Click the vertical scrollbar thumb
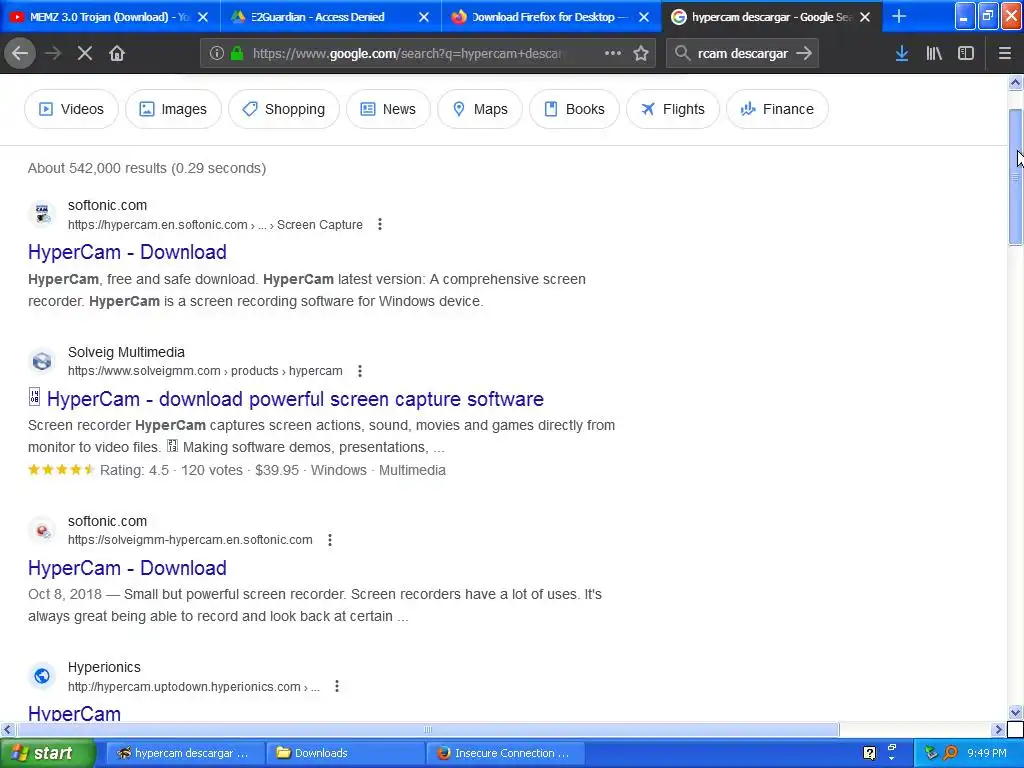This screenshot has height=768, width=1024. coord(1015,176)
